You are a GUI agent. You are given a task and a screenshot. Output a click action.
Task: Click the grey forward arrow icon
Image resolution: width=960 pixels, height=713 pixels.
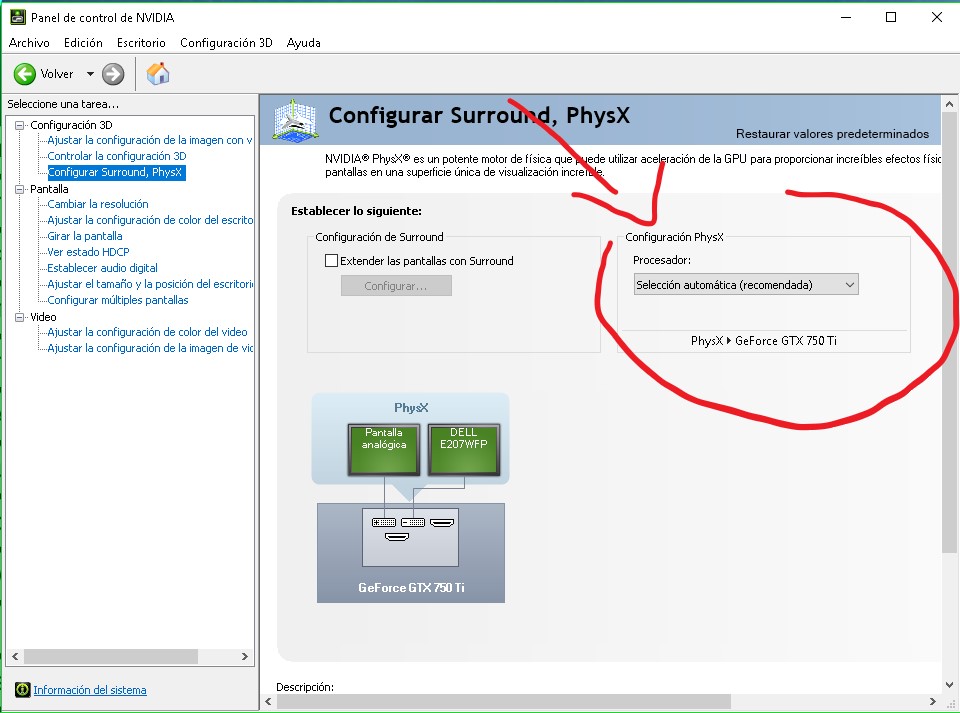click(113, 74)
